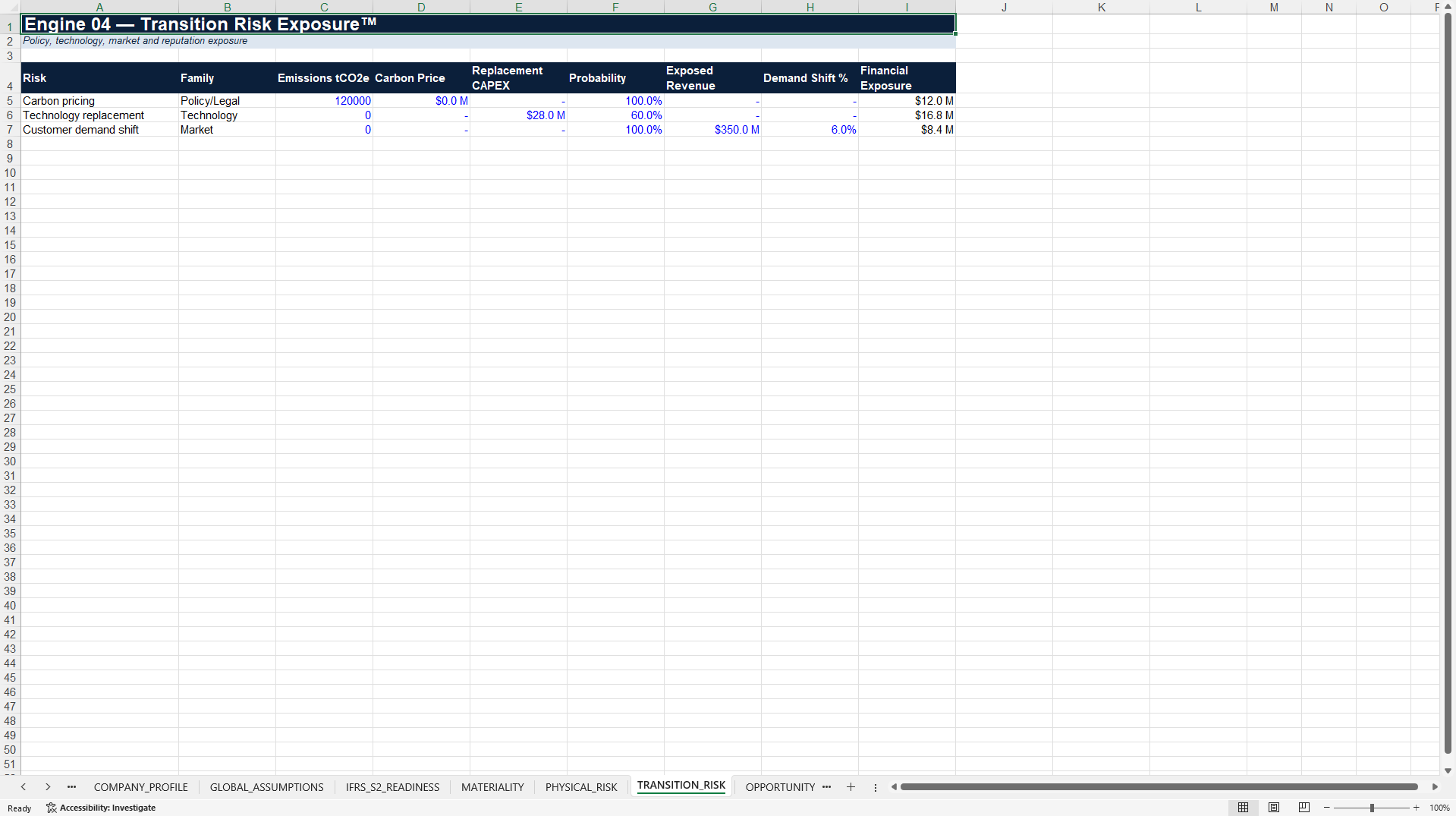Select row 5 header
The width and height of the screenshot is (1456, 816).
click(x=10, y=101)
